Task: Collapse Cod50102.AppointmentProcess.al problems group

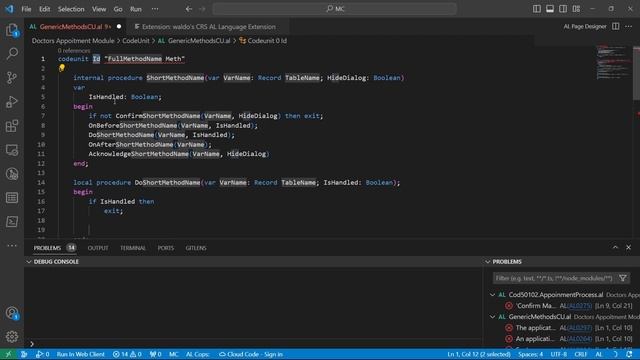Action: point(493,295)
